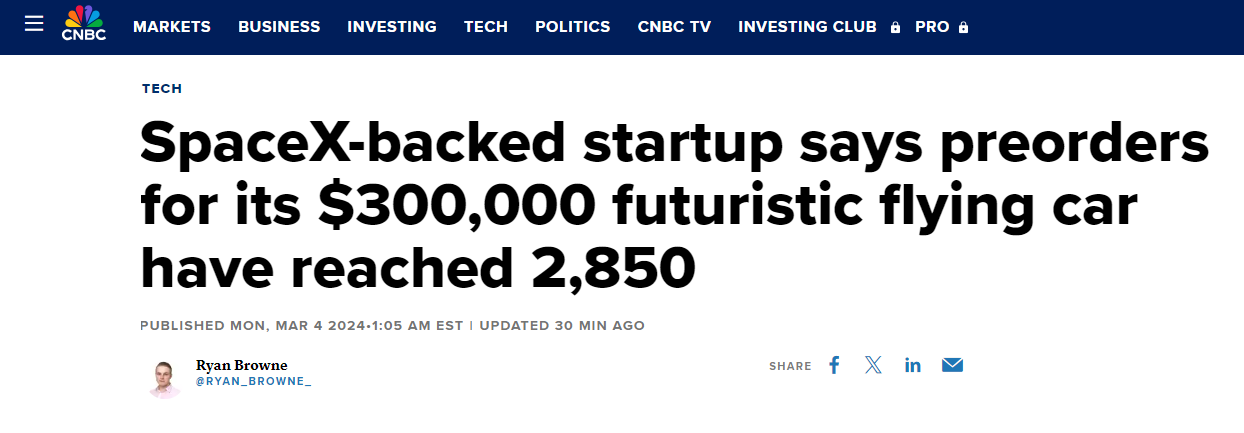Open the Markets menu
The width and height of the screenshot is (1244, 433).
coord(172,27)
